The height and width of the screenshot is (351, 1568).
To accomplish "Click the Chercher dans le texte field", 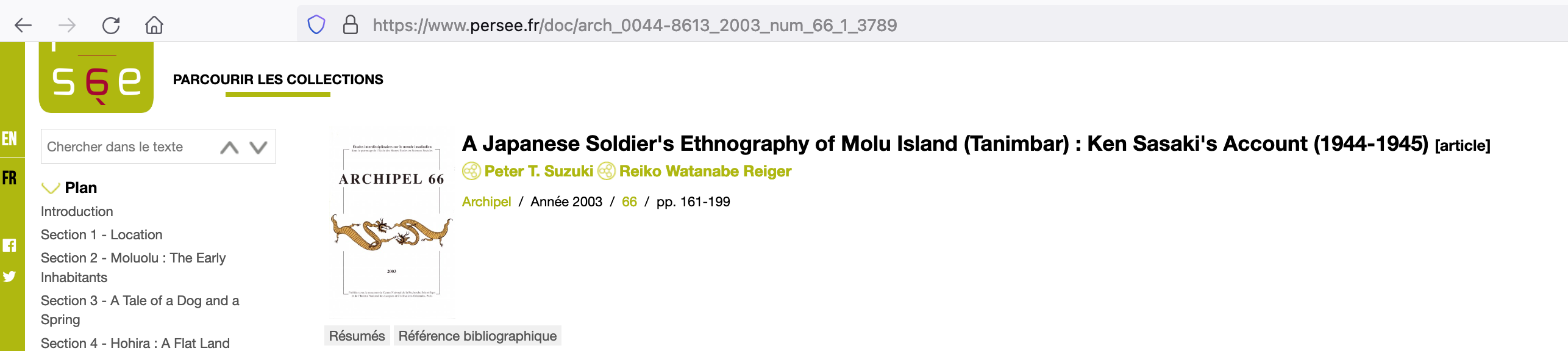I will click(128, 147).
